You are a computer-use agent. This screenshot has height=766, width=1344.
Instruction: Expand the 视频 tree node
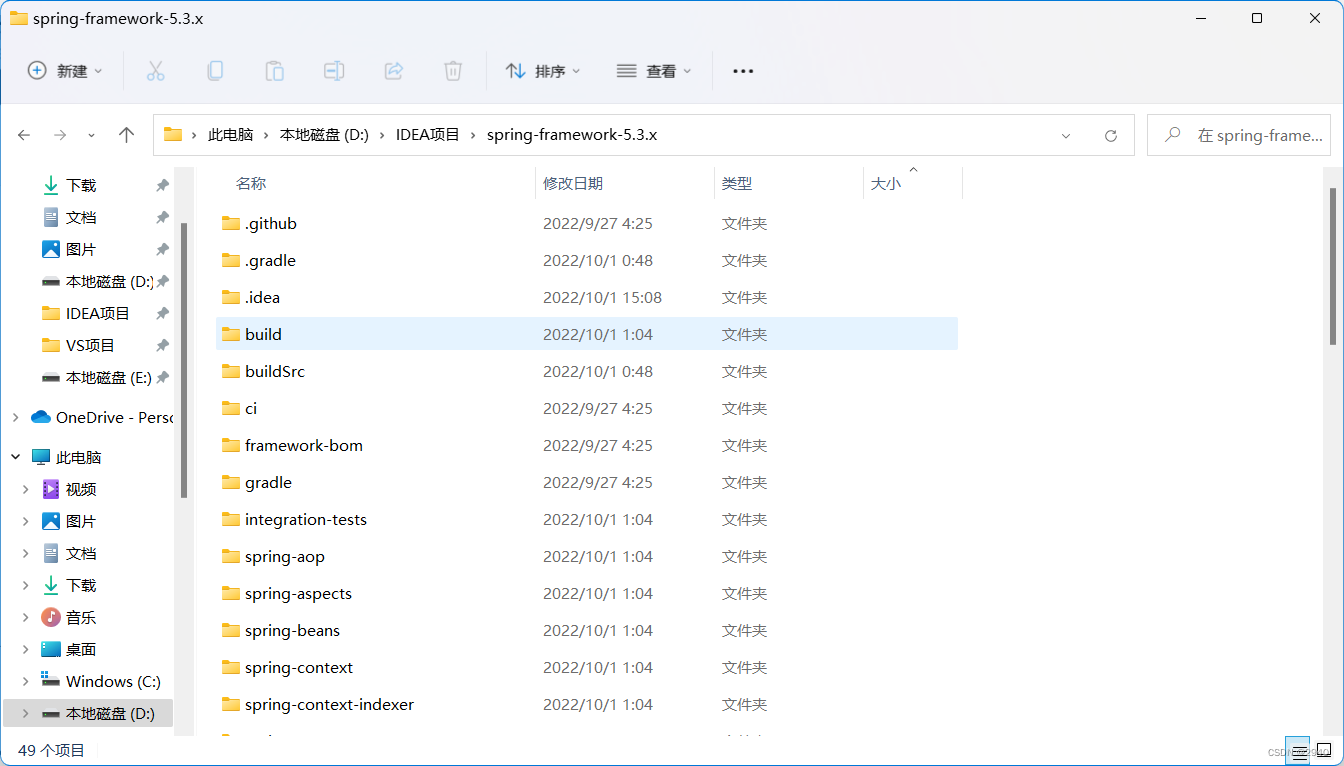[x=25, y=489]
